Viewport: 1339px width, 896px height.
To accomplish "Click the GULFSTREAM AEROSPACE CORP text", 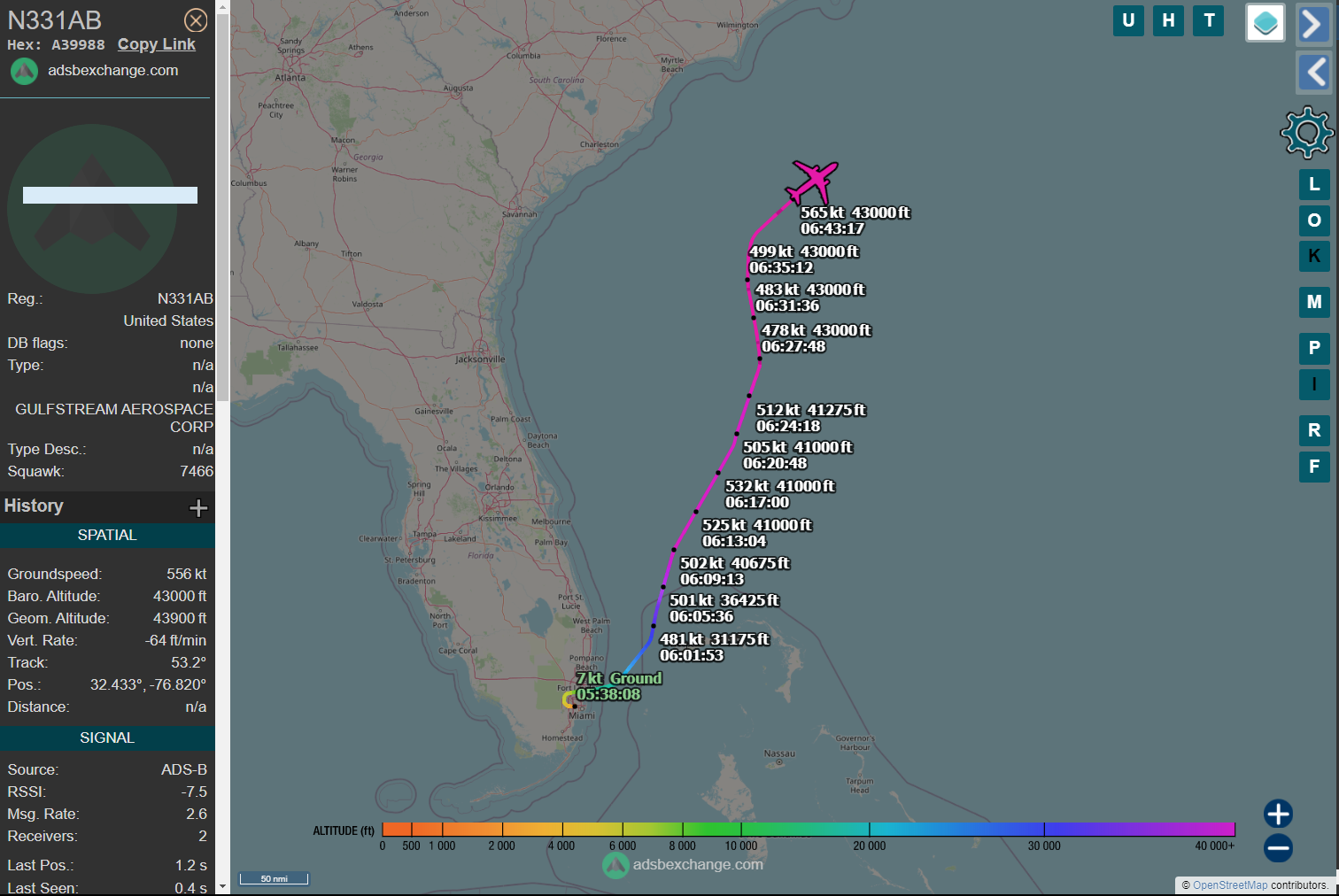I will tap(114, 418).
